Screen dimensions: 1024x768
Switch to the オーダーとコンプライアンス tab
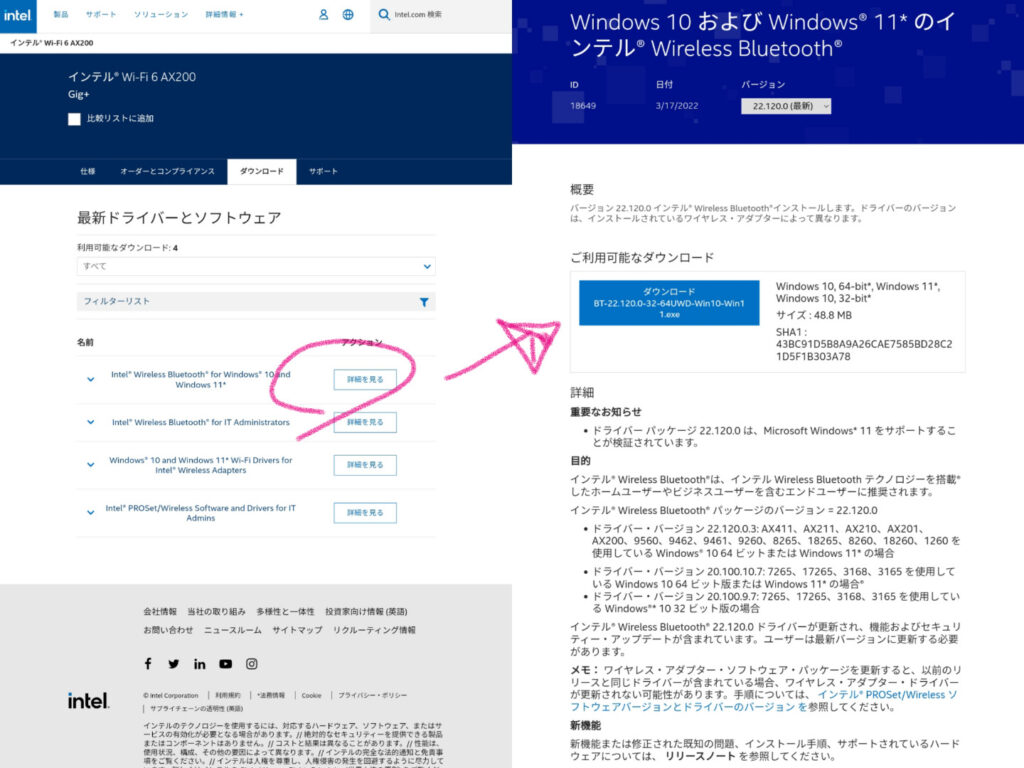pos(167,171)
